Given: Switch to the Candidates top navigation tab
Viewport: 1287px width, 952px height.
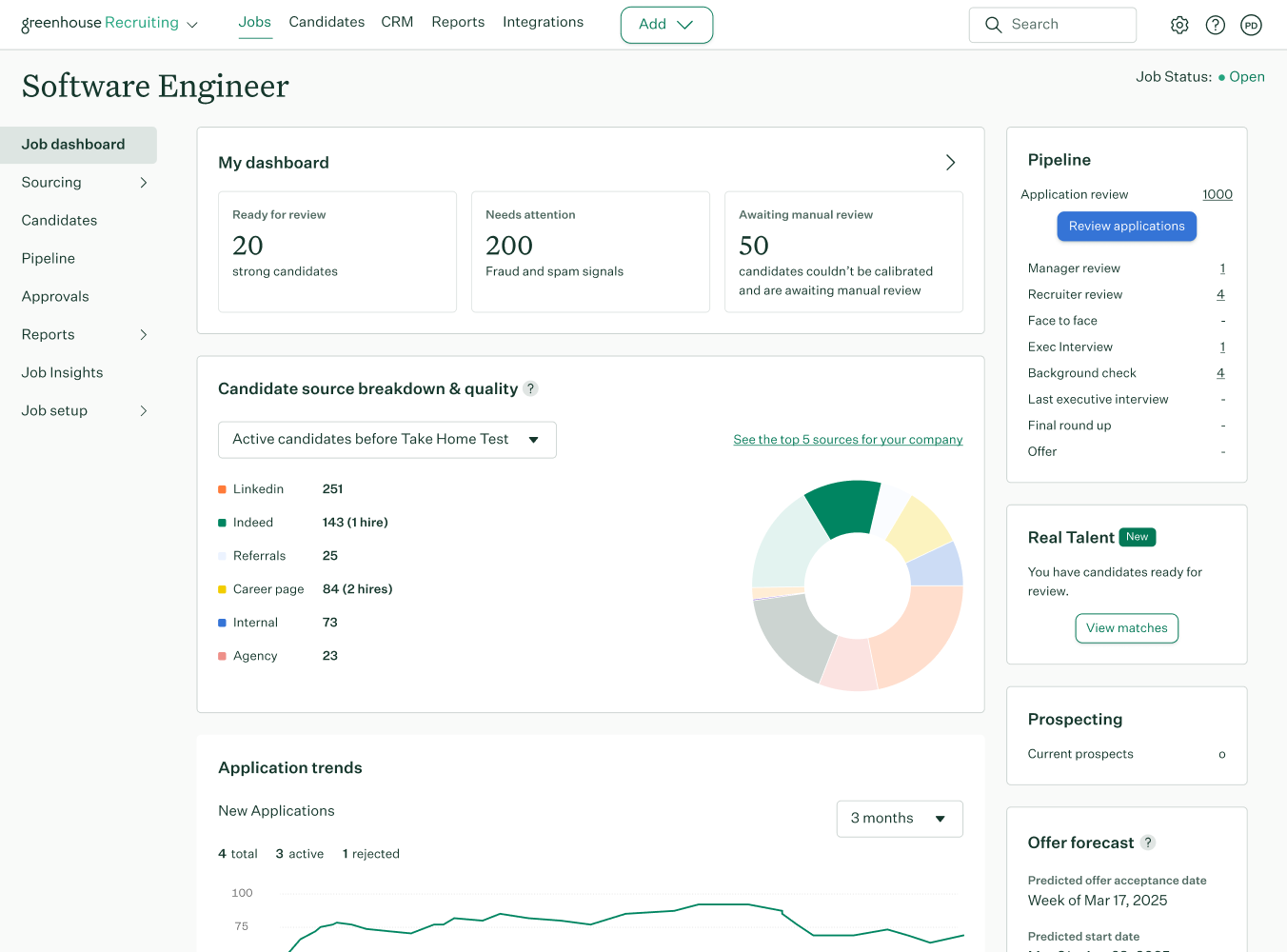Looking at the screenshot, I should (x=327, y=22).
